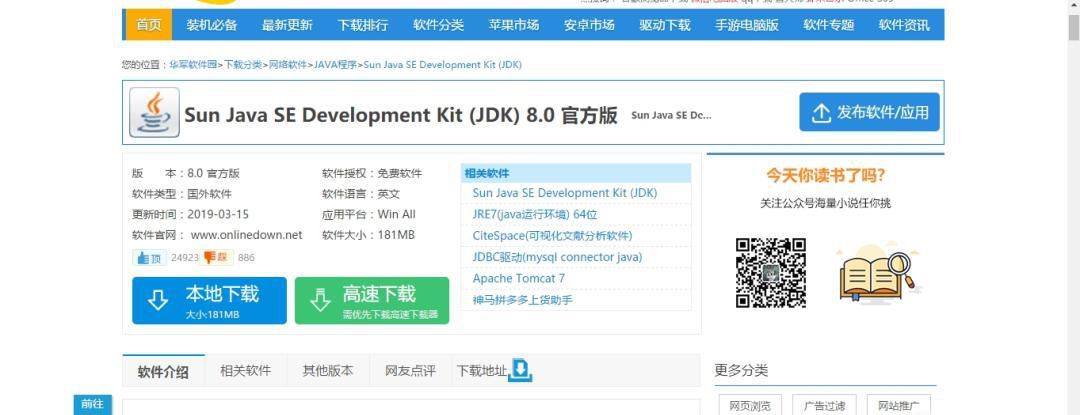Click the blue 本地下载 button
This screenshot has height=415, width=1080.
(x=209, y=300)
